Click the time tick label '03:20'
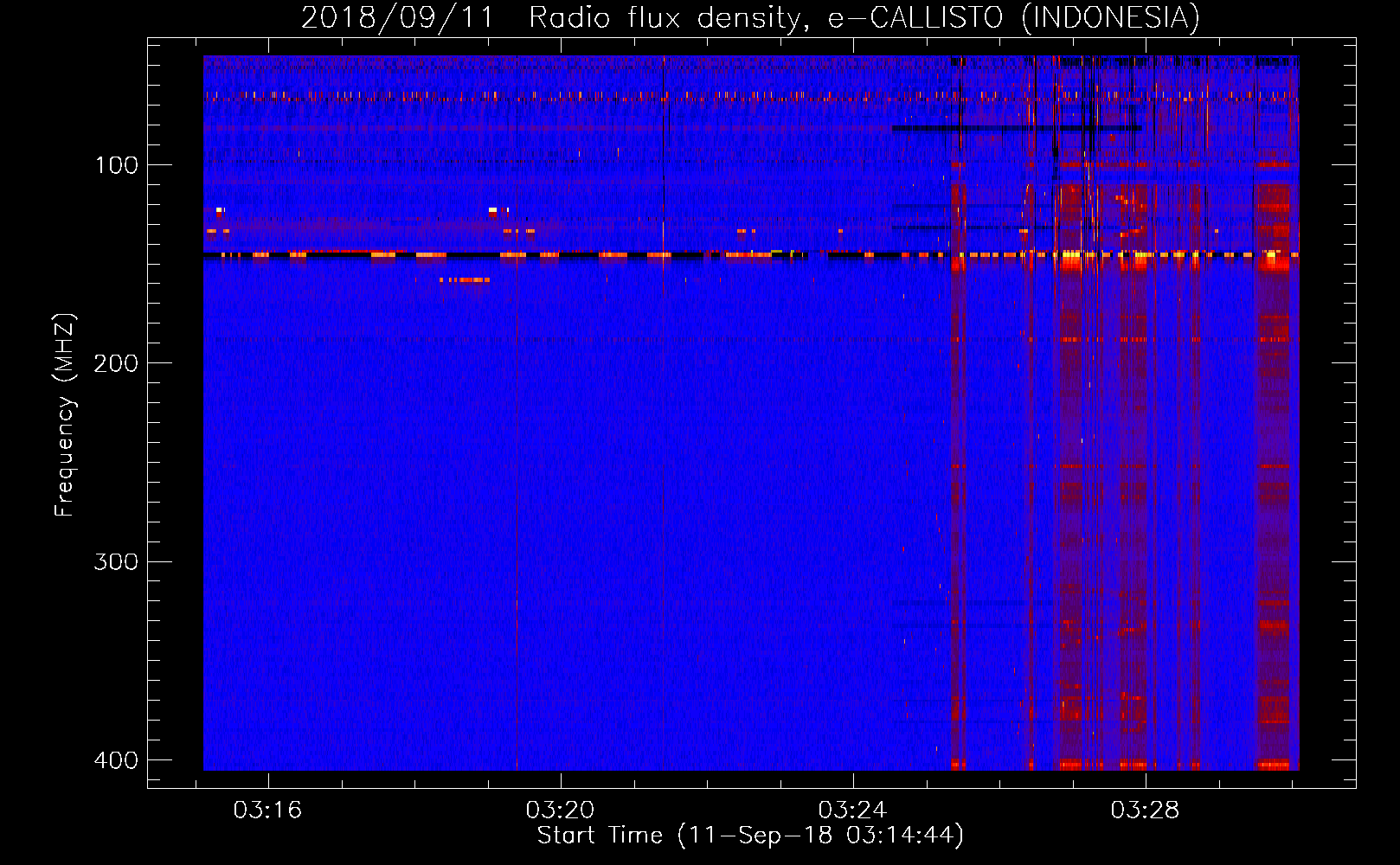 (x=560, y=810)
